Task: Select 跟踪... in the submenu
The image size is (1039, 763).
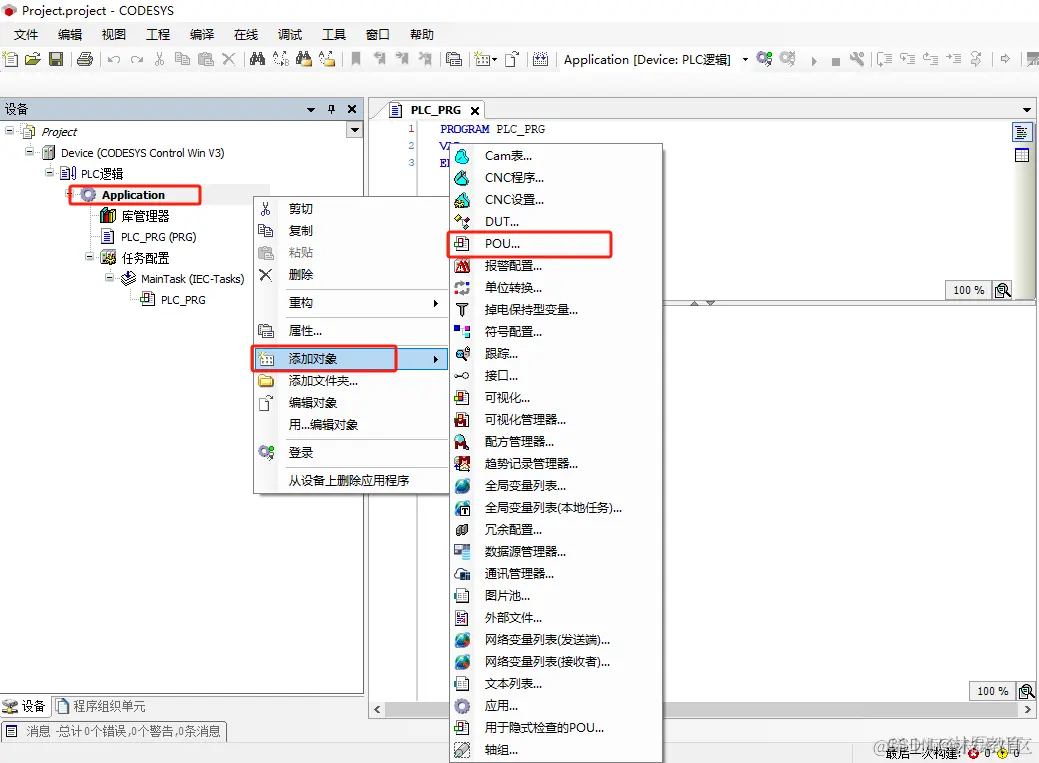Action: [x=556, y=353]
